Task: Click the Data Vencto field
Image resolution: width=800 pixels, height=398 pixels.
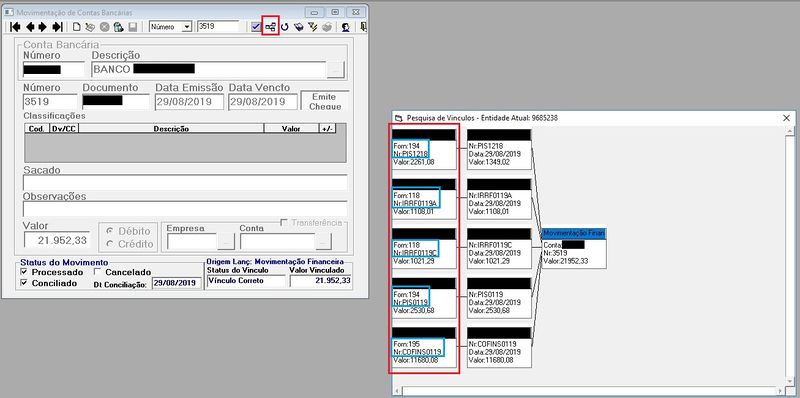Action: (263, 102)
